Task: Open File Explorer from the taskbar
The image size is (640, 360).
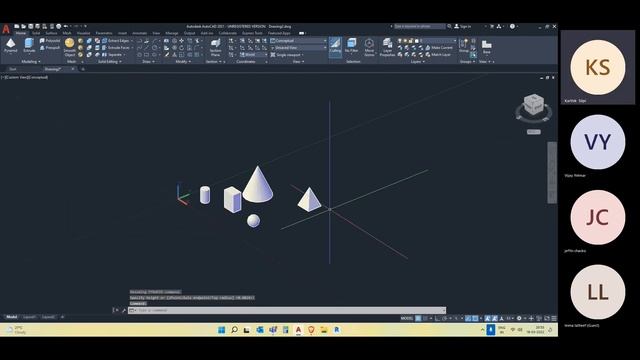Action: coord(324,330)
